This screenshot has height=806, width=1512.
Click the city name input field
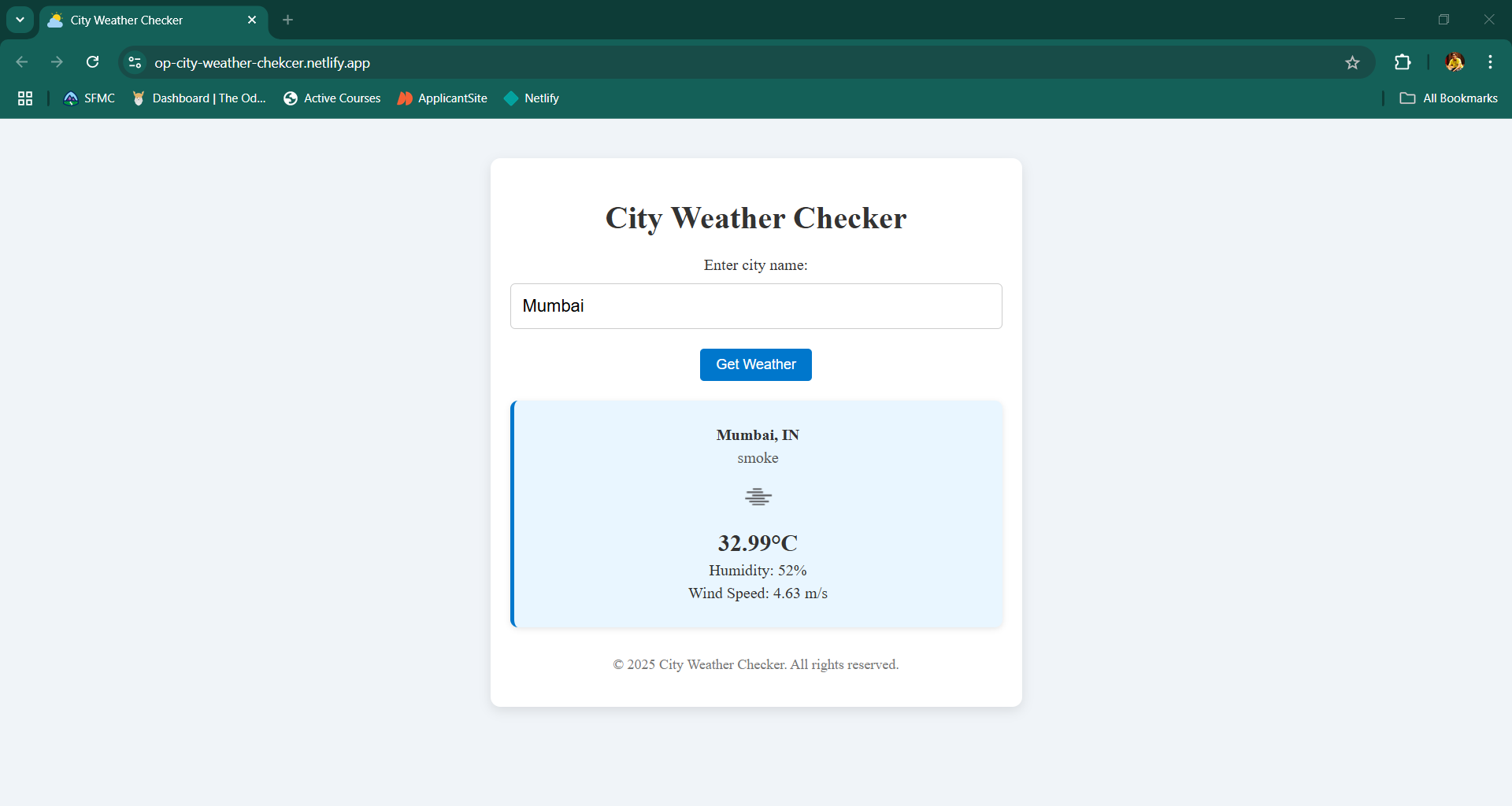pos(755,306)
